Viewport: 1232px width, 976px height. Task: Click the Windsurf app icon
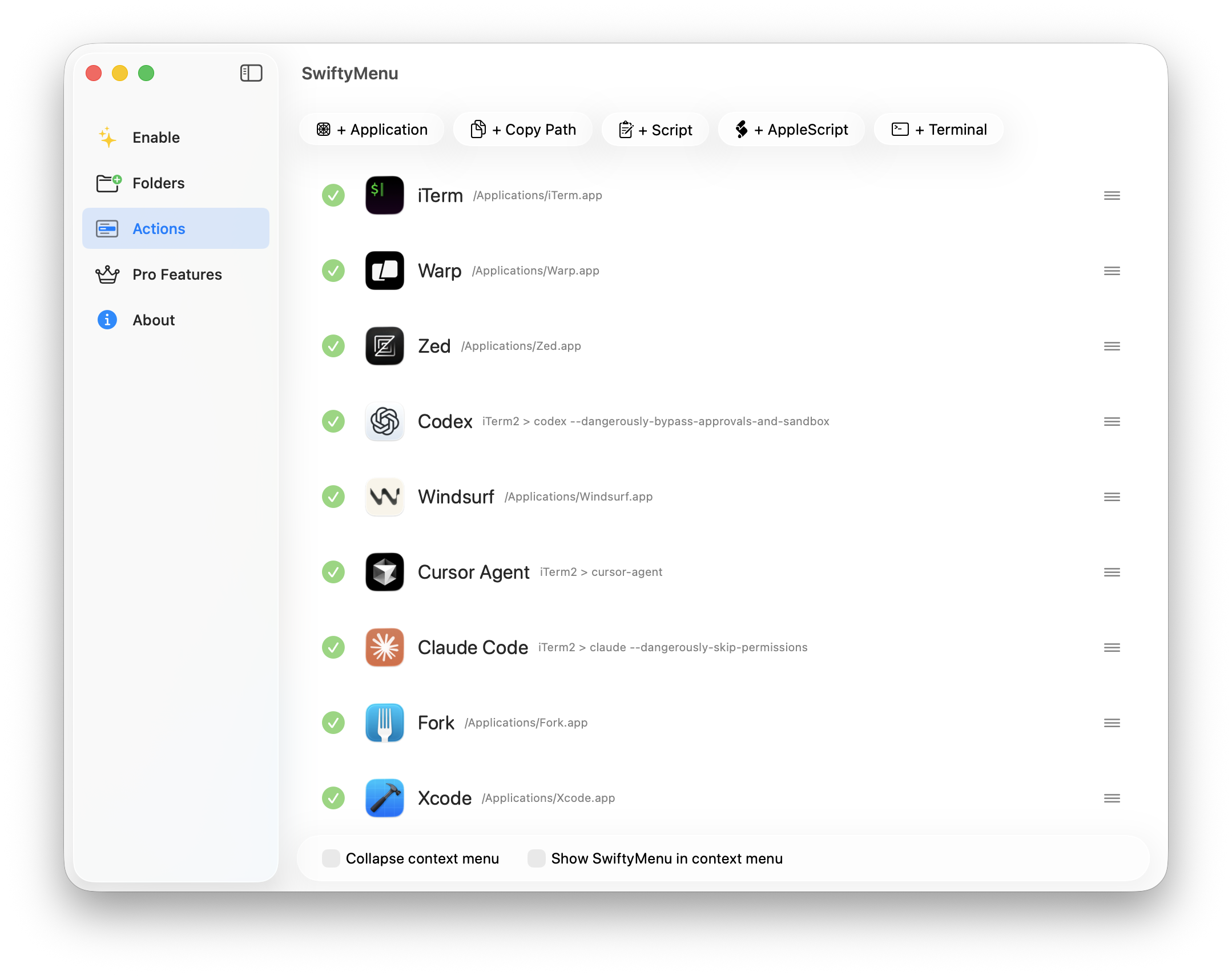[385, 497]
